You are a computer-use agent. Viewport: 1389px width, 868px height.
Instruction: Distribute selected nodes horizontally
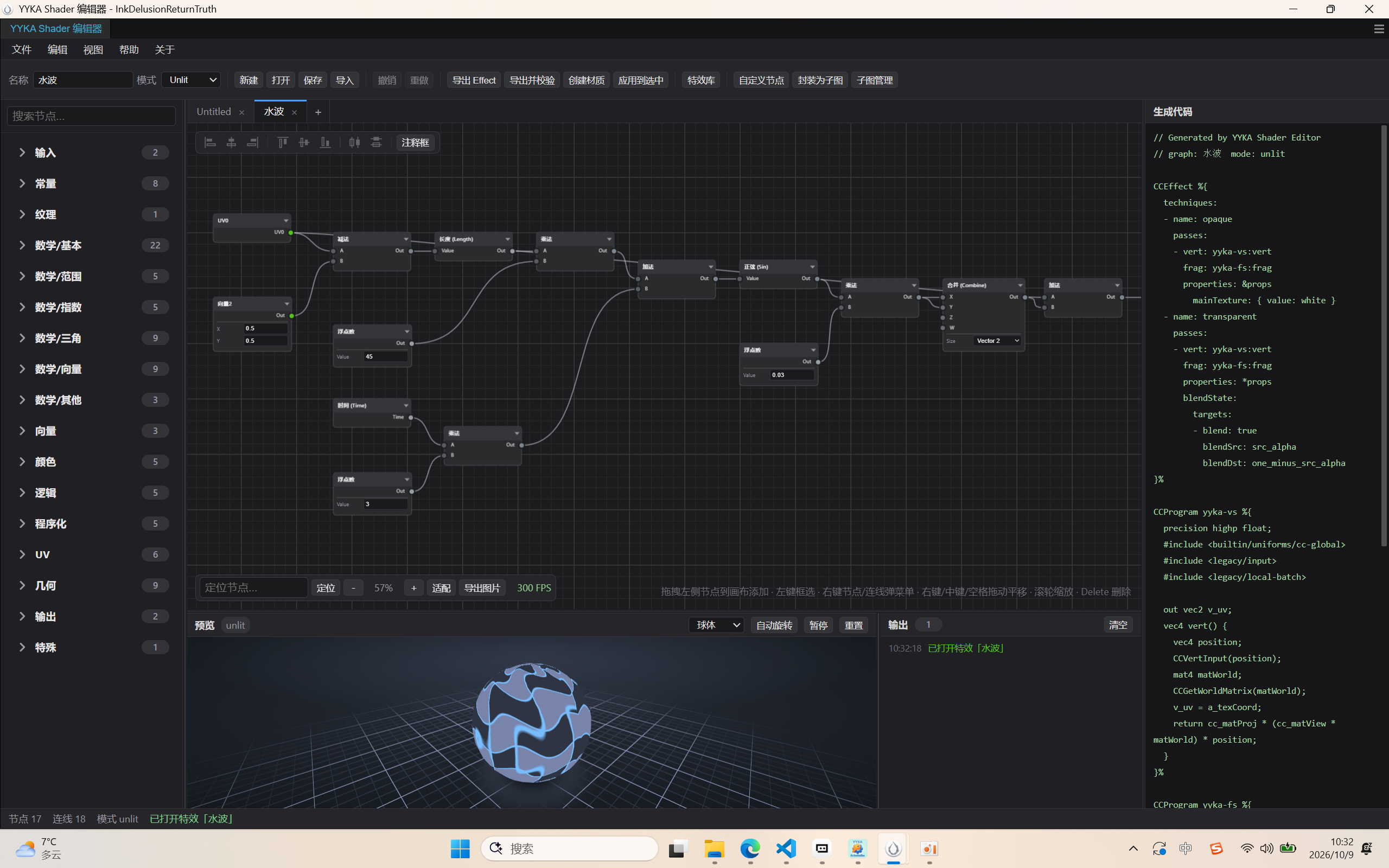coord(355,142)
